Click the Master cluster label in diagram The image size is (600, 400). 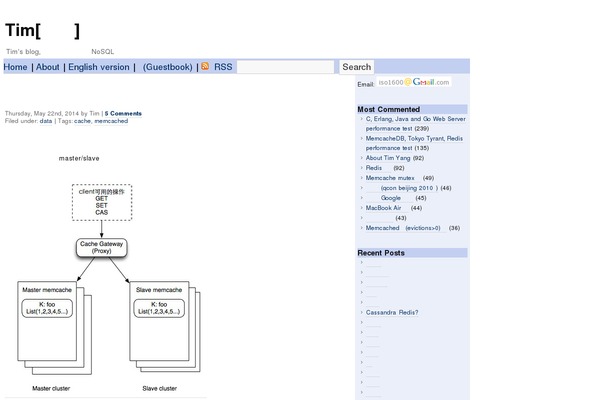[x=51, y=388]
